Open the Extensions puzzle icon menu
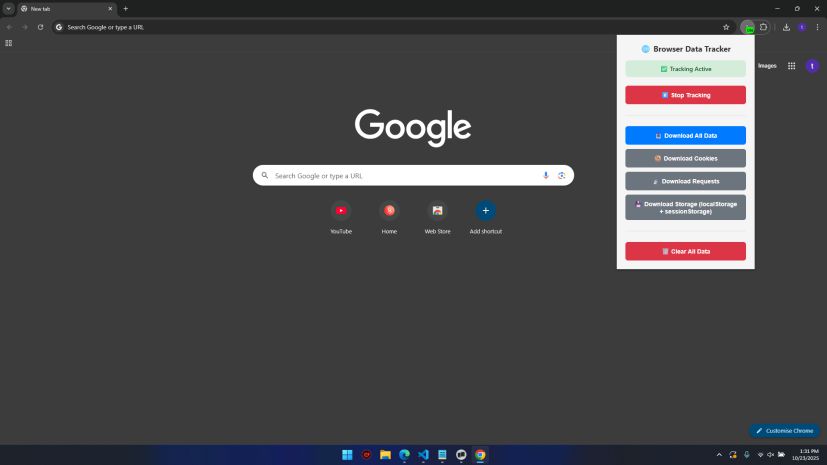 point(763,27)
